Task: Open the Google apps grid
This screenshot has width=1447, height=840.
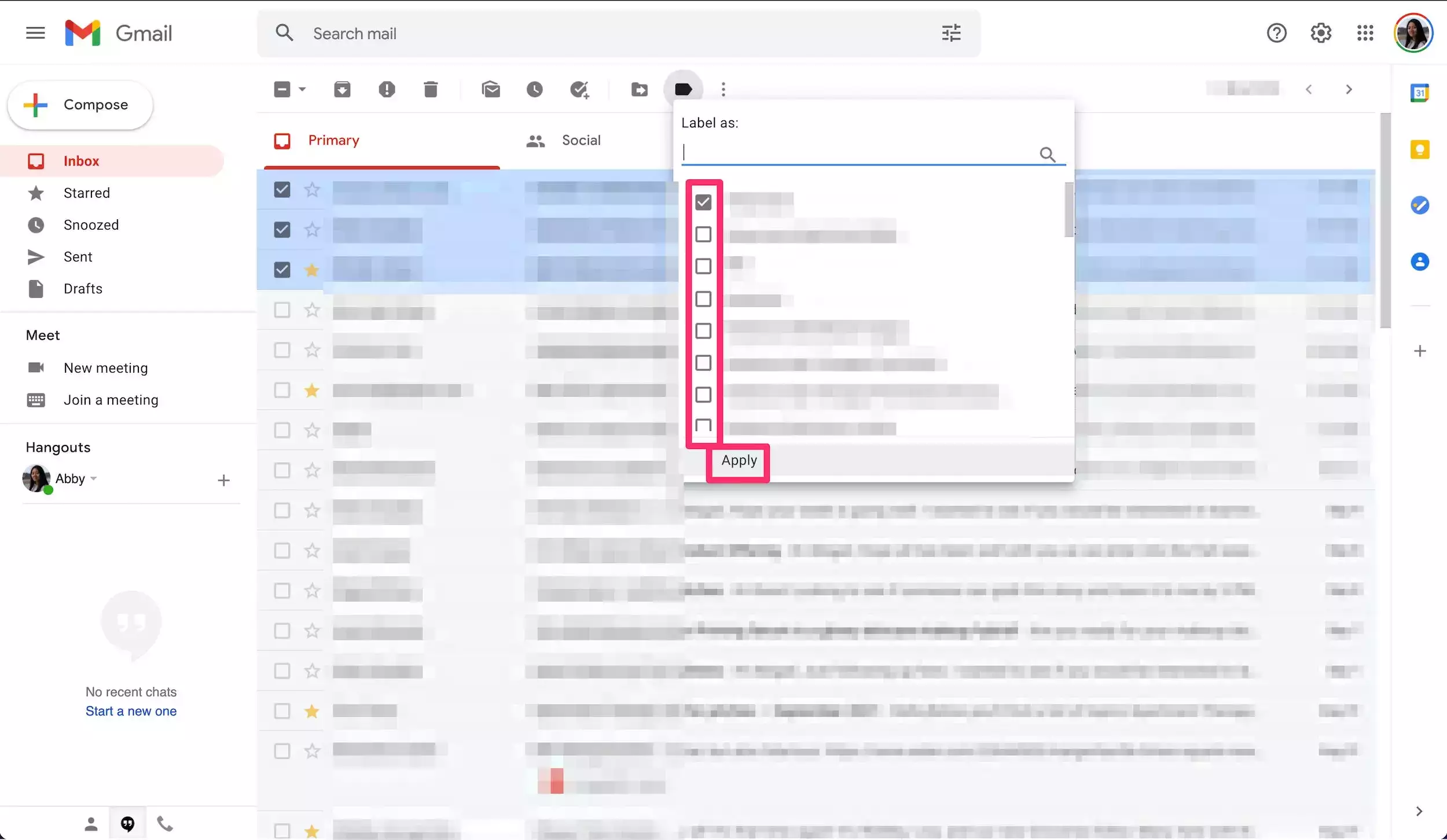Action: [x=1365, y=34]
